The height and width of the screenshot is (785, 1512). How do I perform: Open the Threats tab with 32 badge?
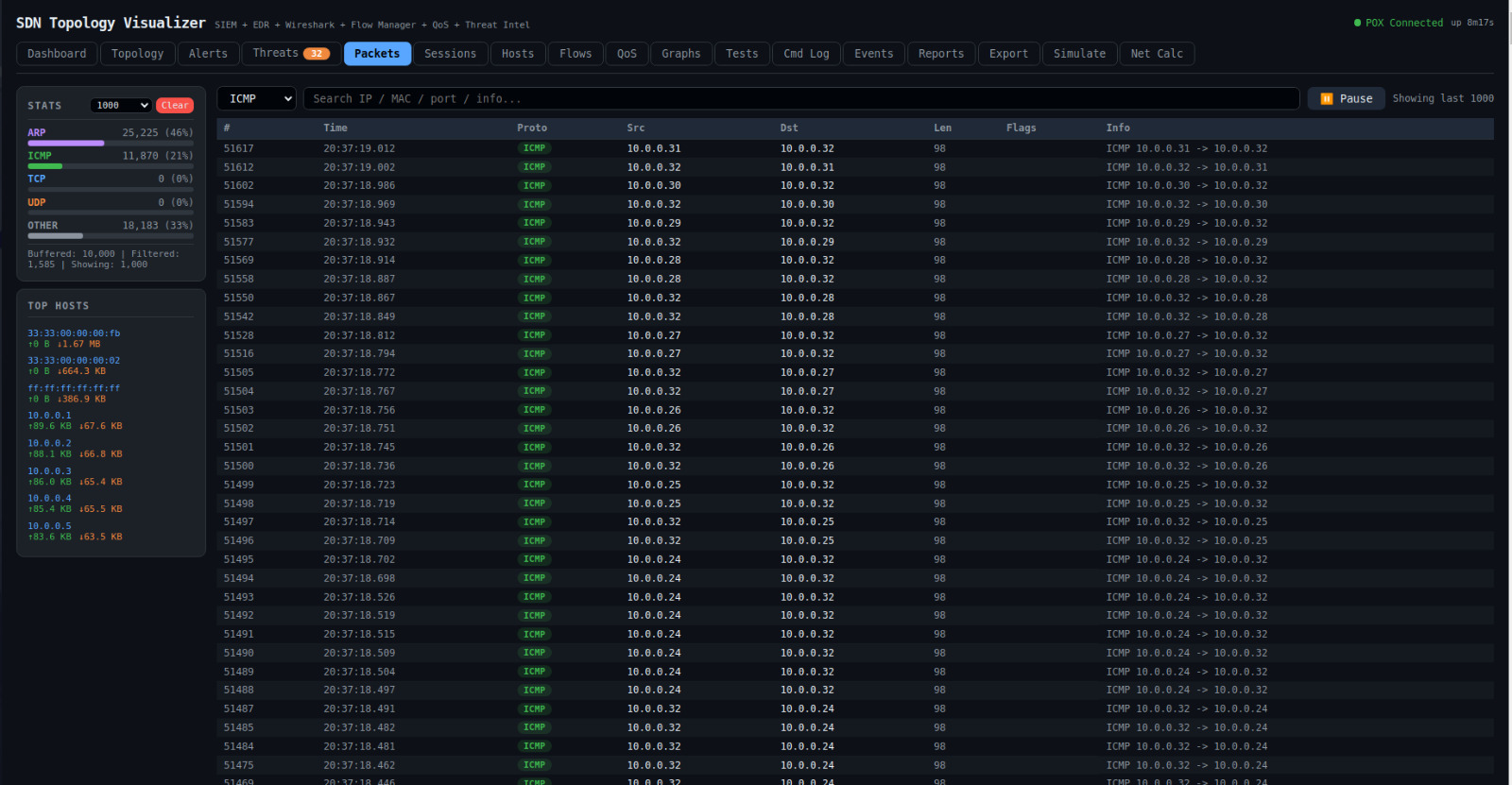(291, 54)
